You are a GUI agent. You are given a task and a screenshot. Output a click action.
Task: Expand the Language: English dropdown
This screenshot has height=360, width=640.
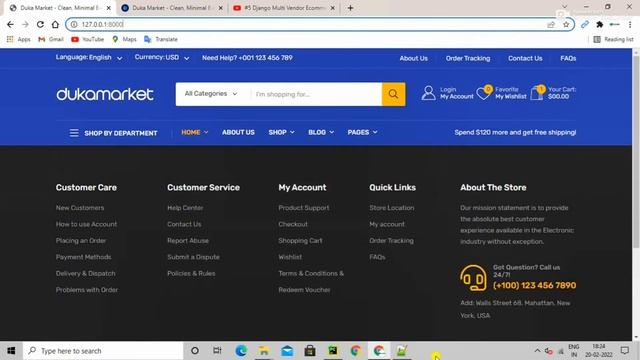[x=89, y=58]
